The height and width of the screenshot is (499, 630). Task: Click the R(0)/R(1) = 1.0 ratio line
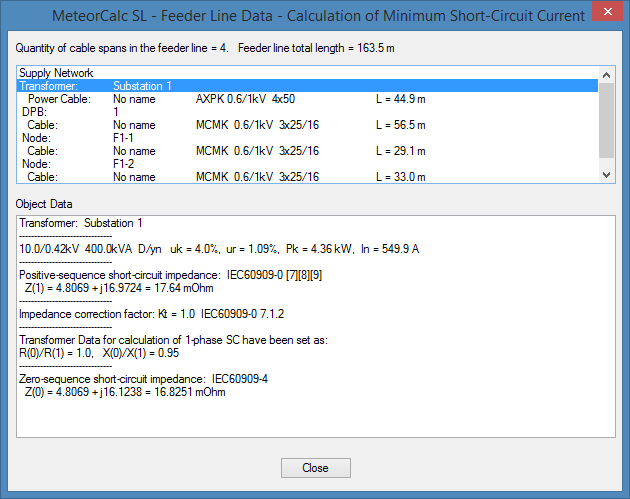pos(99,353)
